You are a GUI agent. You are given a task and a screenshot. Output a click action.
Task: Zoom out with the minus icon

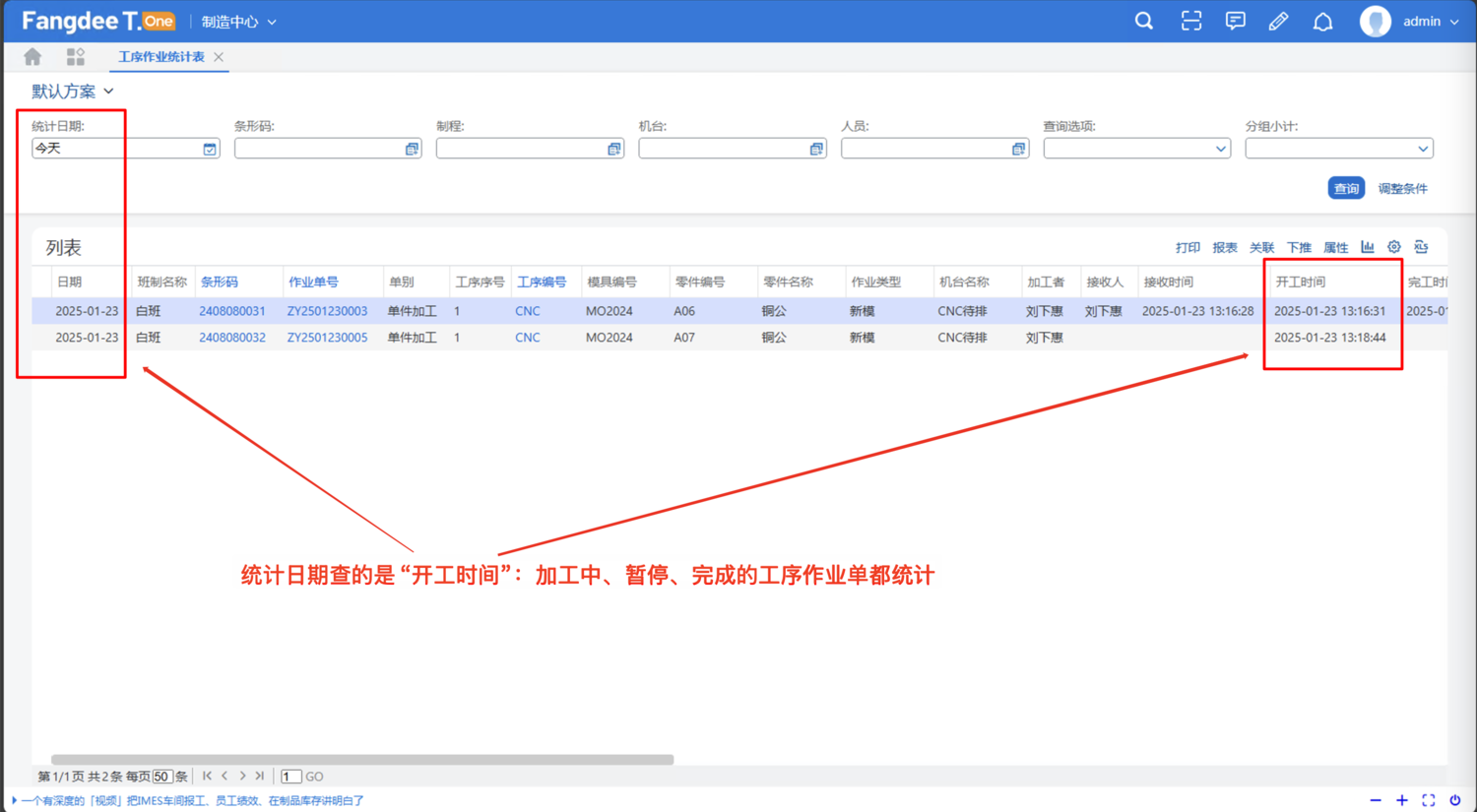pyautogui.click(x=1376, y=800)
